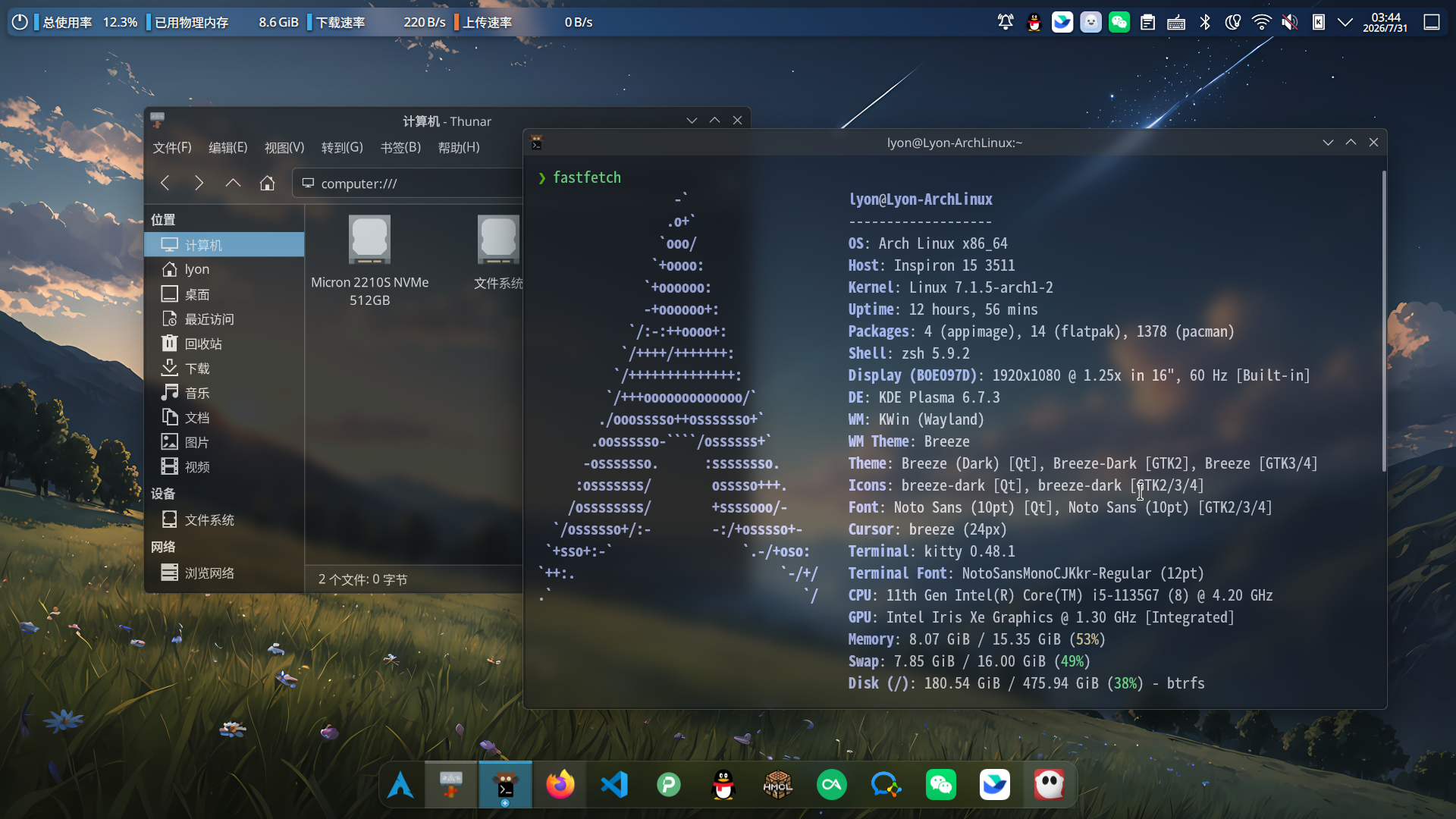Launch WeChat from the dock
Image resolution: width=1456 pixels, height=819 pixels.
[x=941, y=785]
